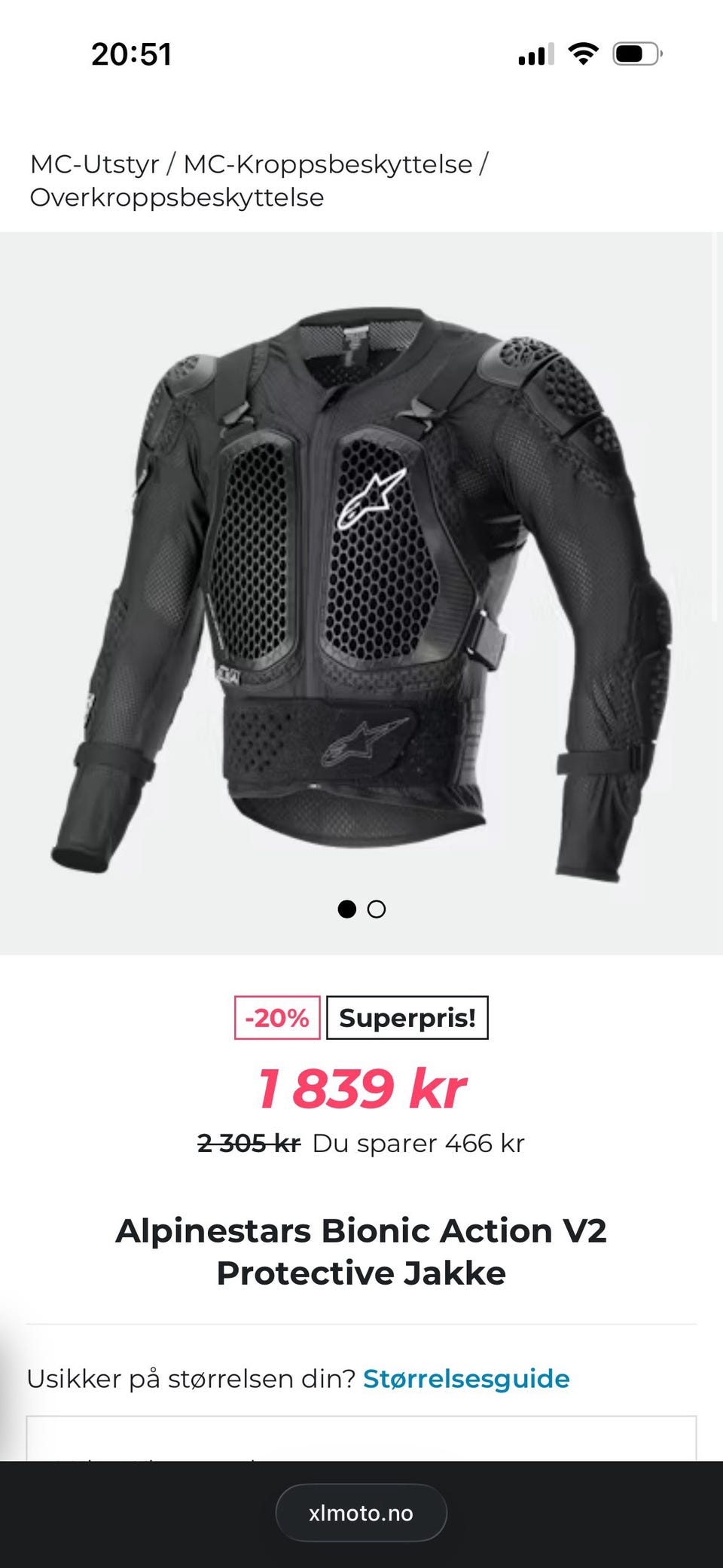Open Overkroppsbeskyttelse breadcrumb category
This screenshot has height=1568, width=723.
click(177, 197)
